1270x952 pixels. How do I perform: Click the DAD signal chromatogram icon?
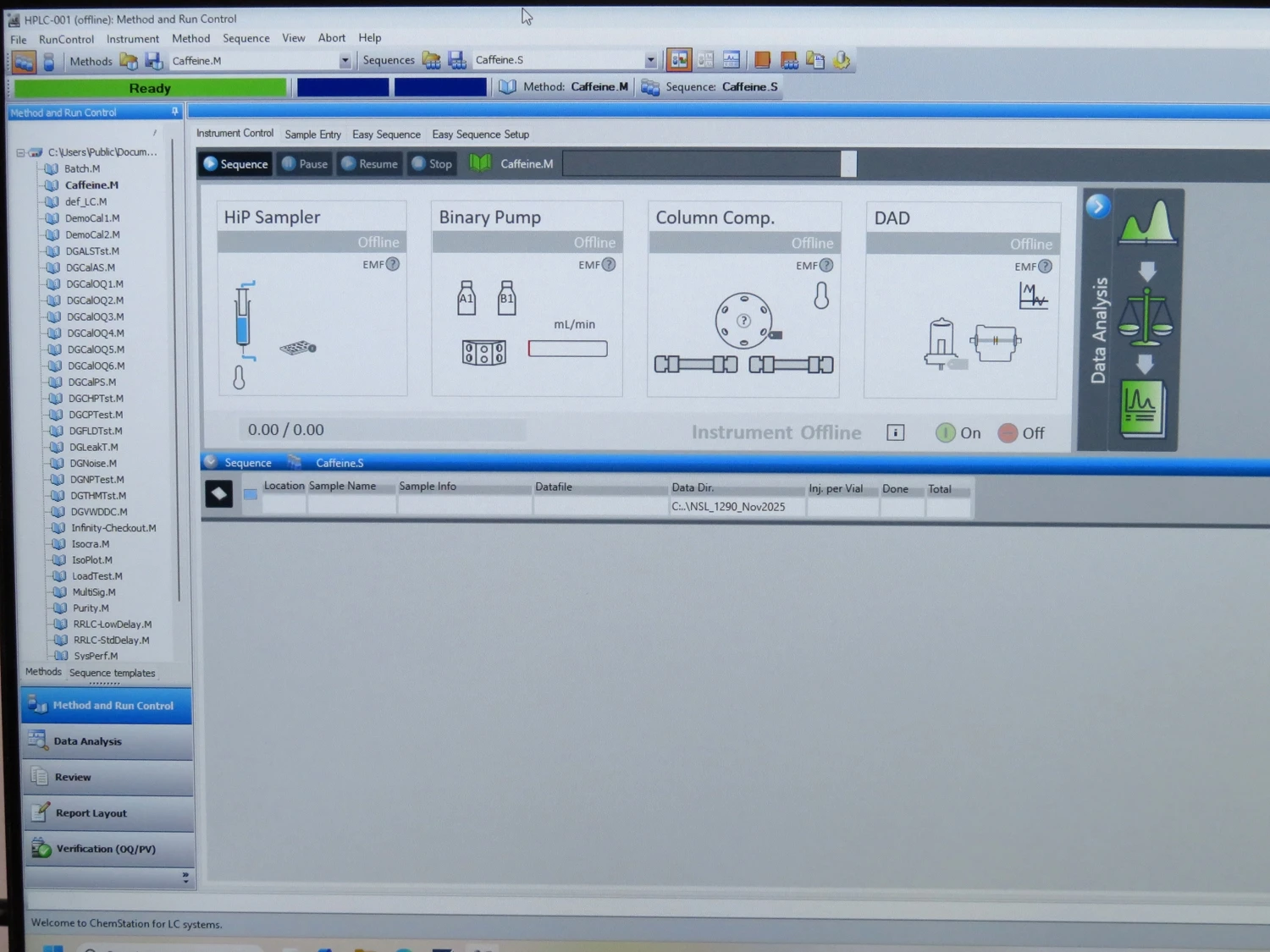click(1033, 296)
